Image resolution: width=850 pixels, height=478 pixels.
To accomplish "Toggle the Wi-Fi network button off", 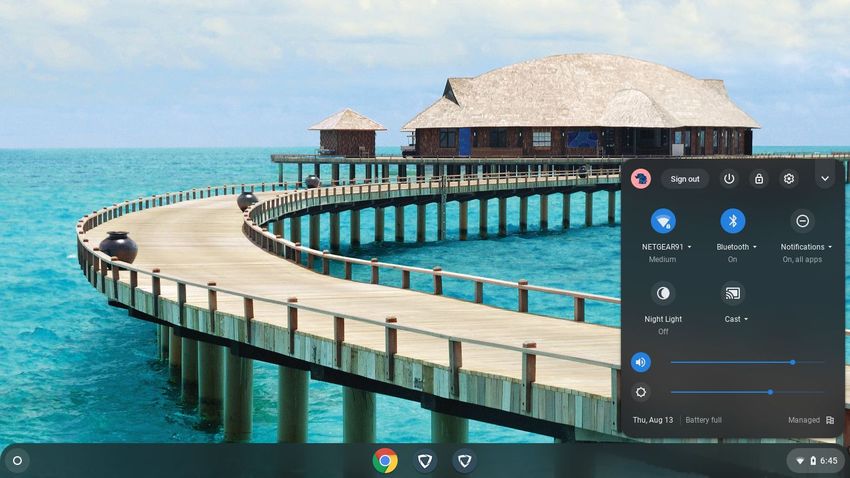I will (x=663, y=221).
